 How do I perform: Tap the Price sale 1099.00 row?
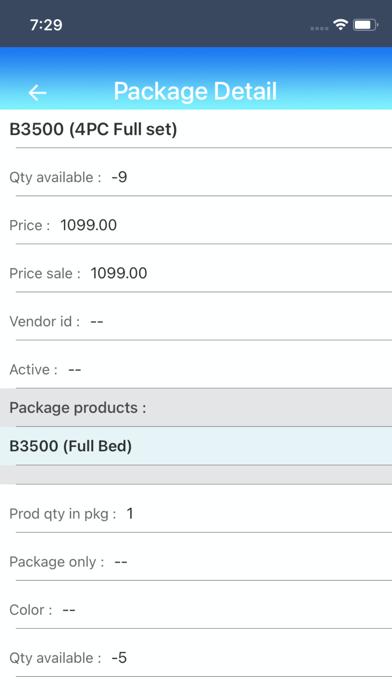pos(196,273)
